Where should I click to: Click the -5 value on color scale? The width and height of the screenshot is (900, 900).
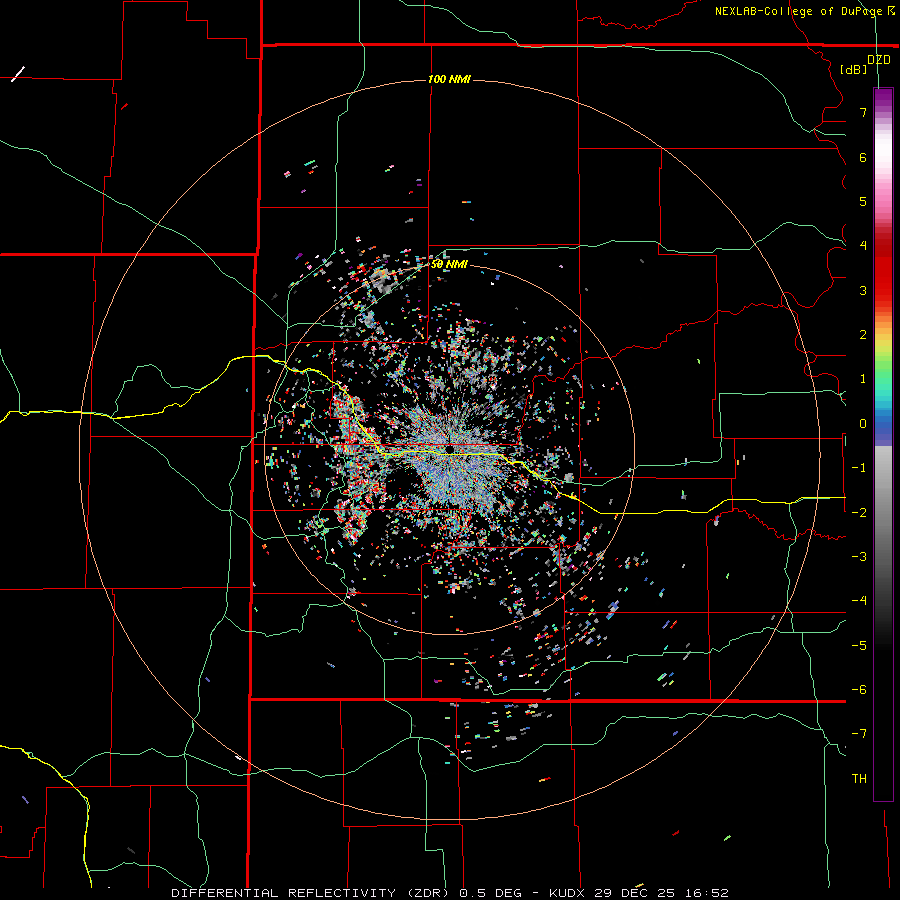coord(859,646)
